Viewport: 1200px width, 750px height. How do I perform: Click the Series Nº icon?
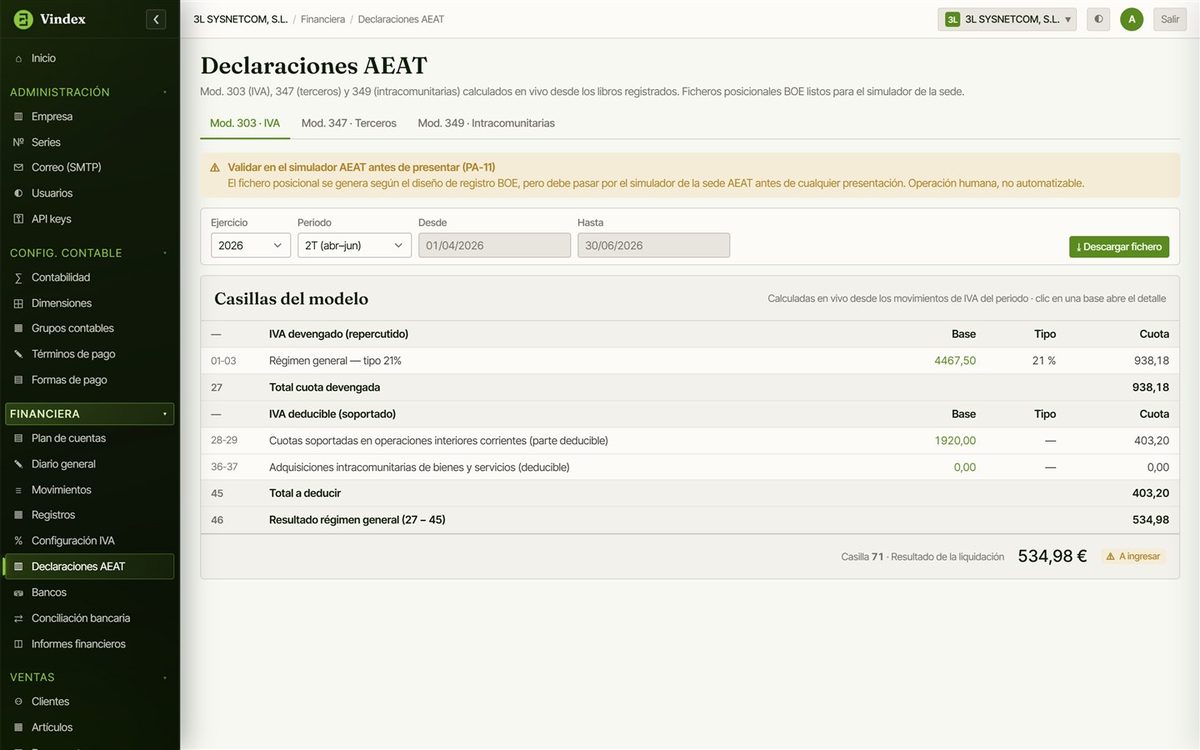coord(18,143)
